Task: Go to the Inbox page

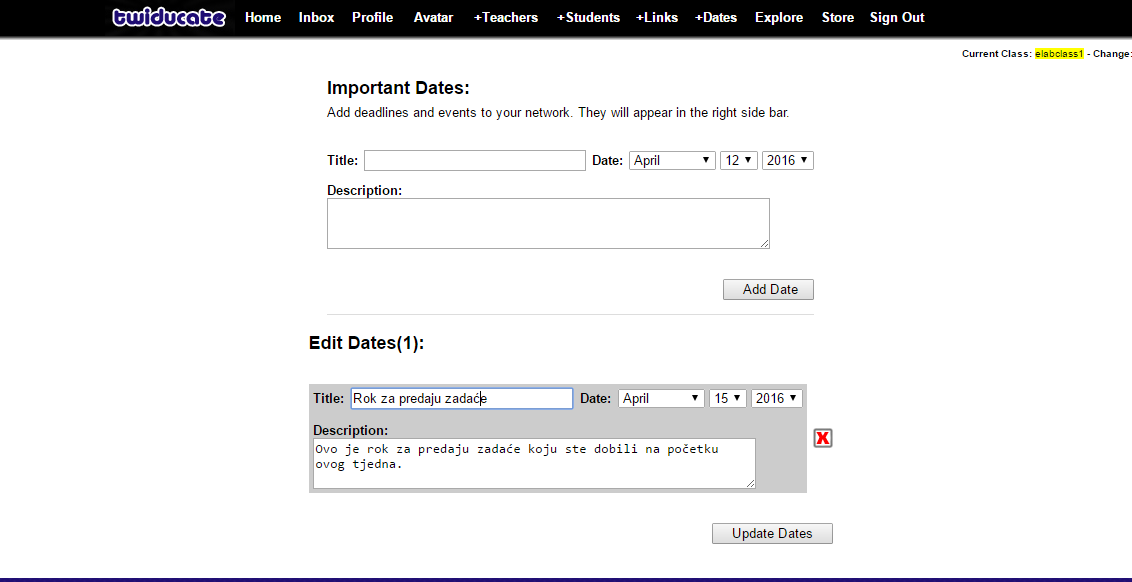Action: (x=316, y=18)
